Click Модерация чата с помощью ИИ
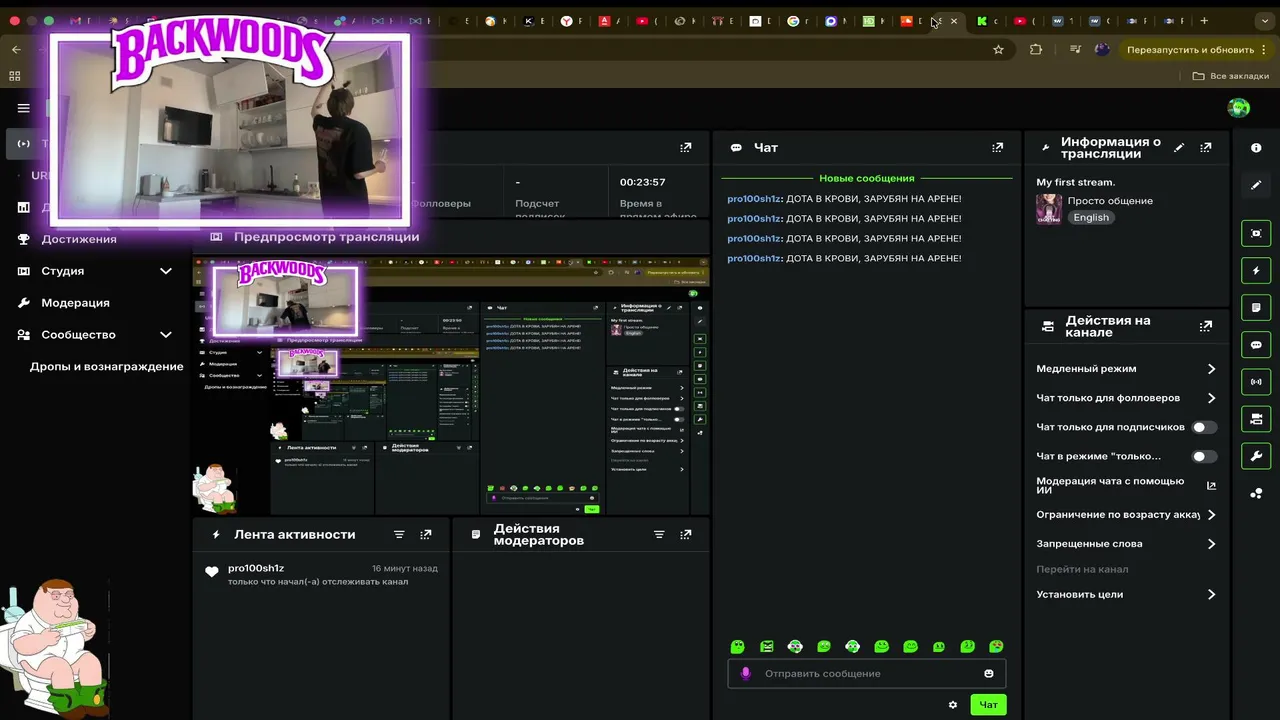Screen dimensions: 1280x720 pyautogui.click(x=1110, y=486)
